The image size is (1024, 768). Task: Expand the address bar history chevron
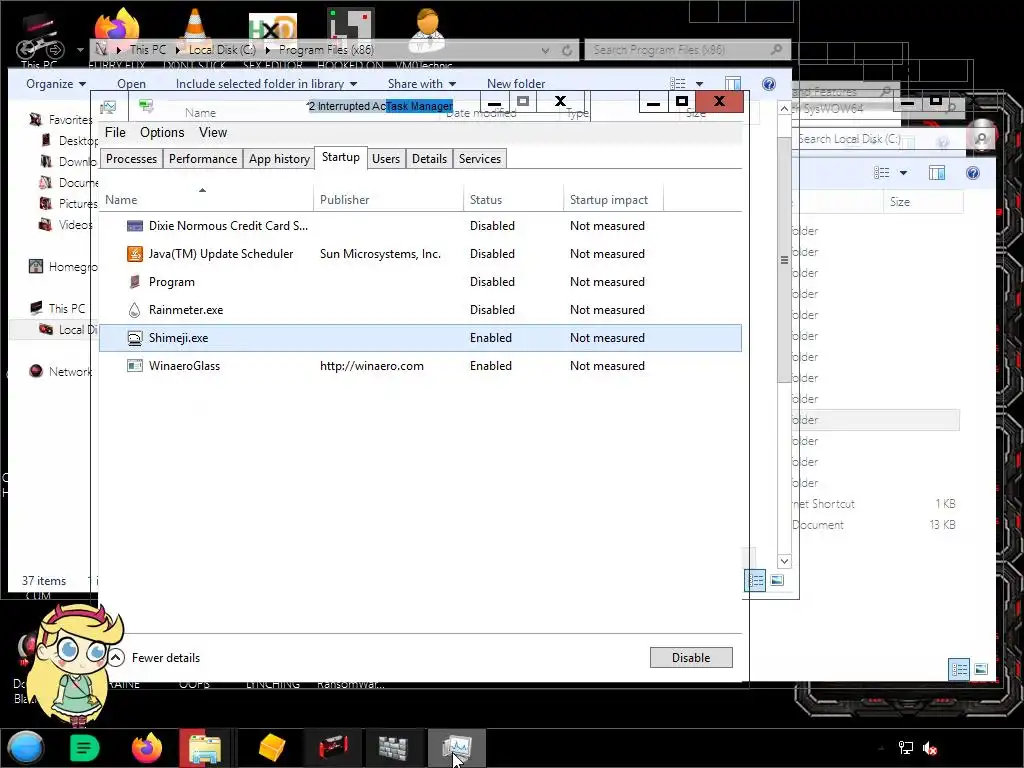tap(545, 50)
